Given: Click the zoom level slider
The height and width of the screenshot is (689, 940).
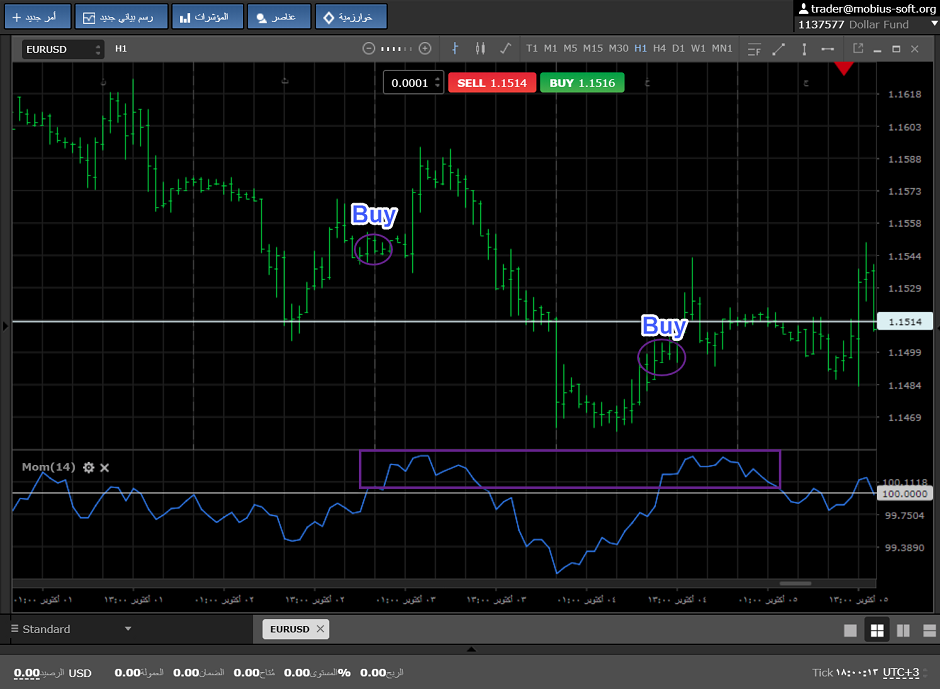Looking at the screenshot, I should [x=396, y=49].
